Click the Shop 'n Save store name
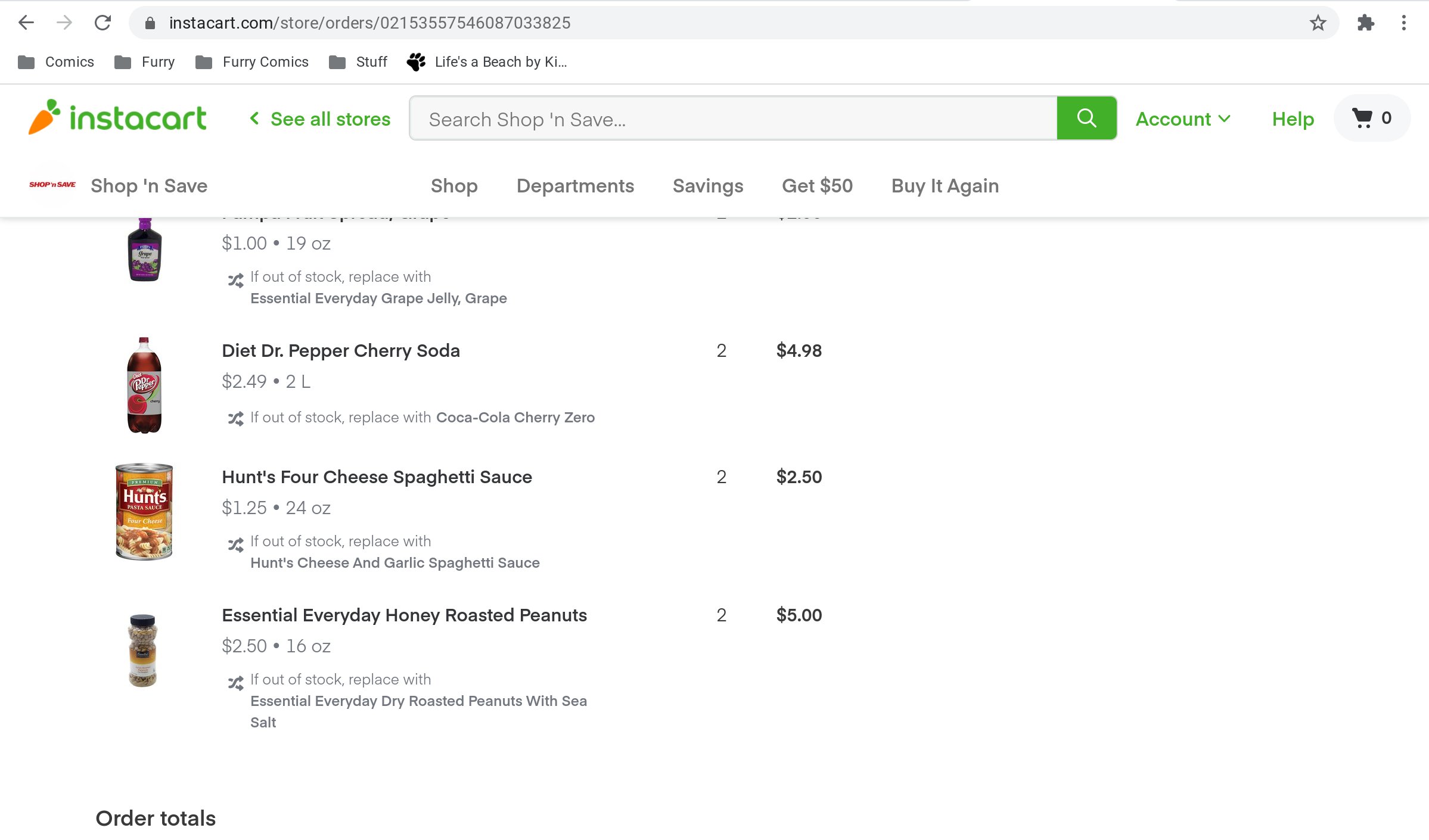 [x=149, y=186]
